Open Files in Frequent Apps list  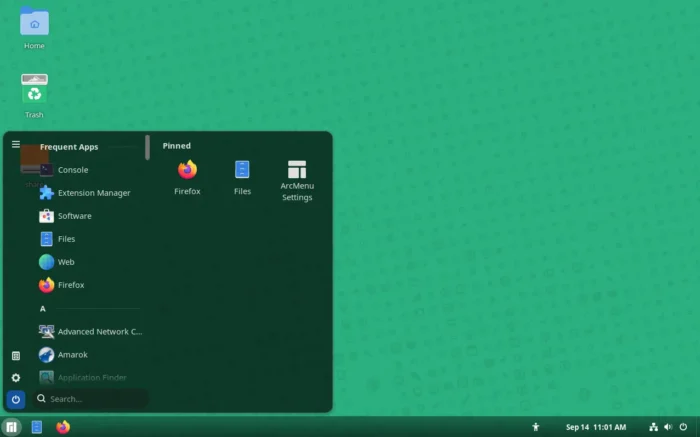89,239
